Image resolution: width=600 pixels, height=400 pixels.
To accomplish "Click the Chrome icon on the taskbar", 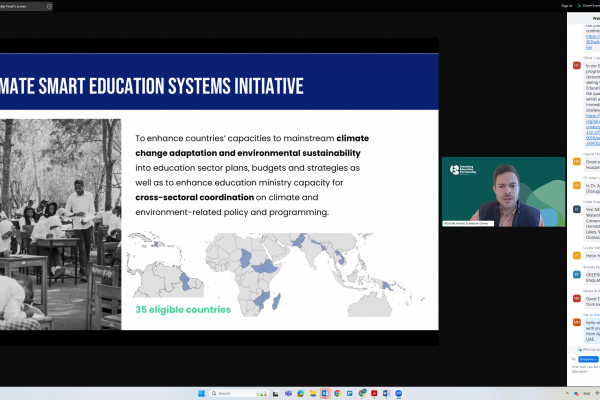I will (x=337, y=393).
